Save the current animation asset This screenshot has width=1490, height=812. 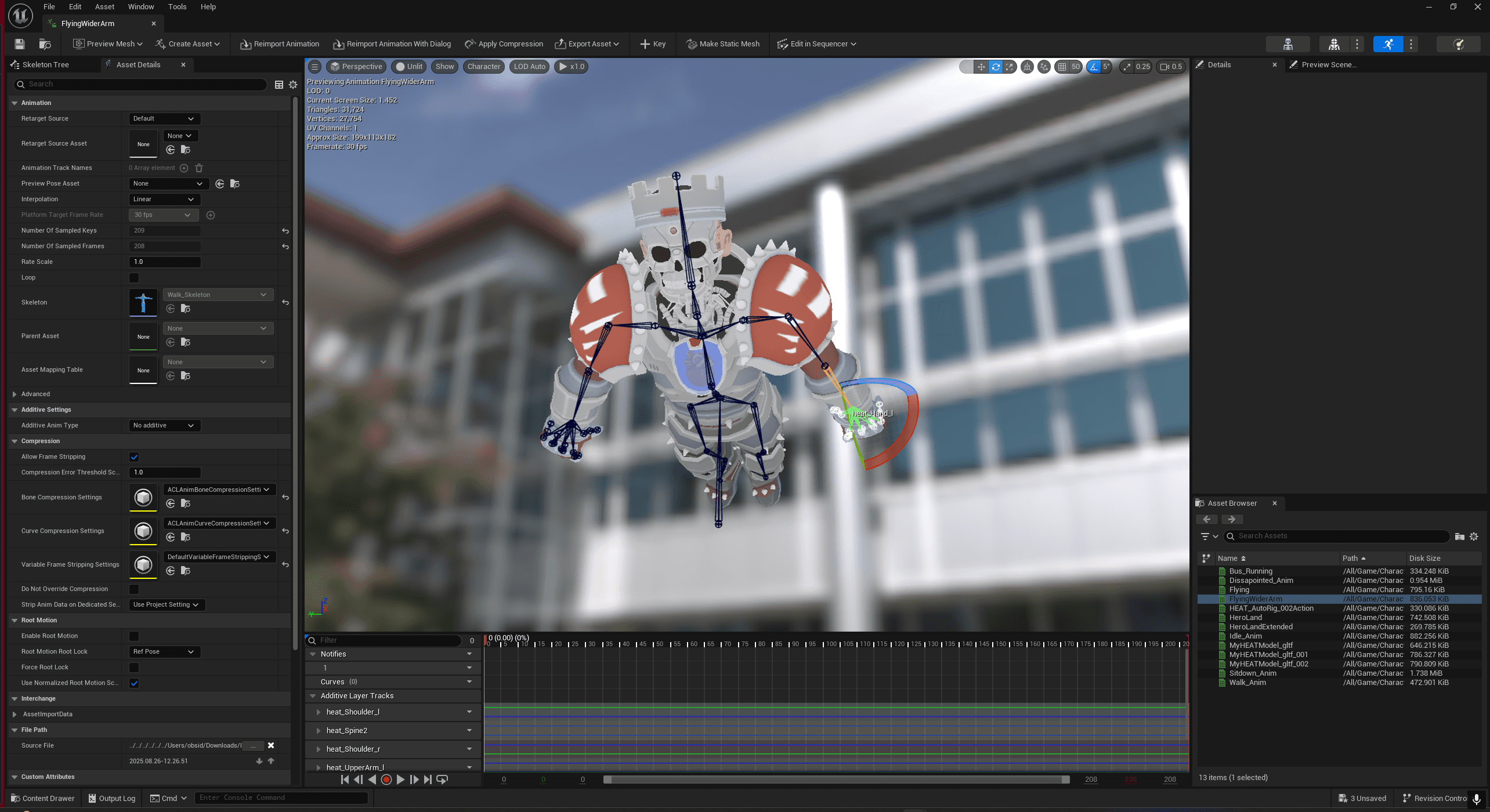[x=19, y=44]
